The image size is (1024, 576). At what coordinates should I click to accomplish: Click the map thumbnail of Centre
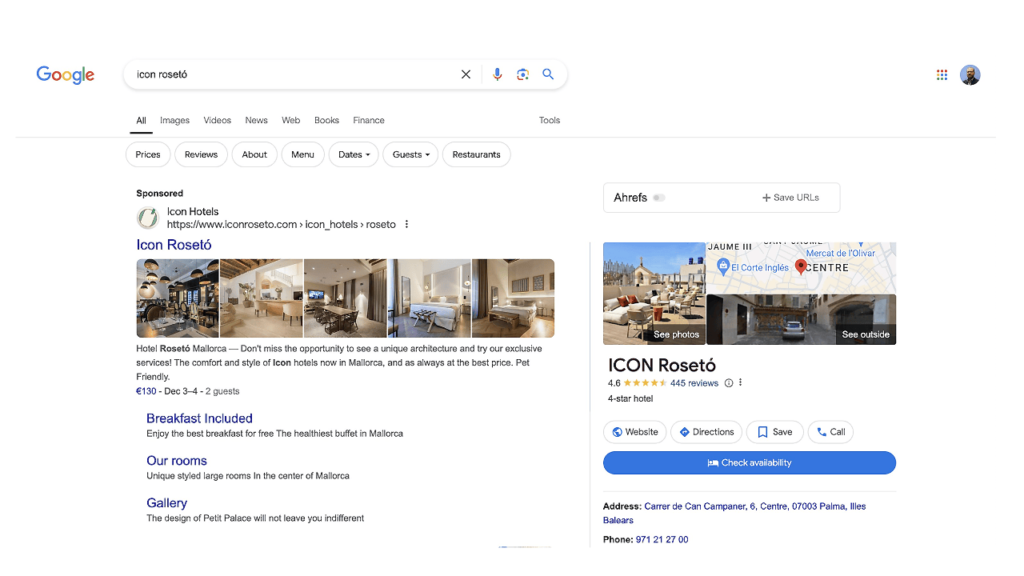[x=801, y=268]
